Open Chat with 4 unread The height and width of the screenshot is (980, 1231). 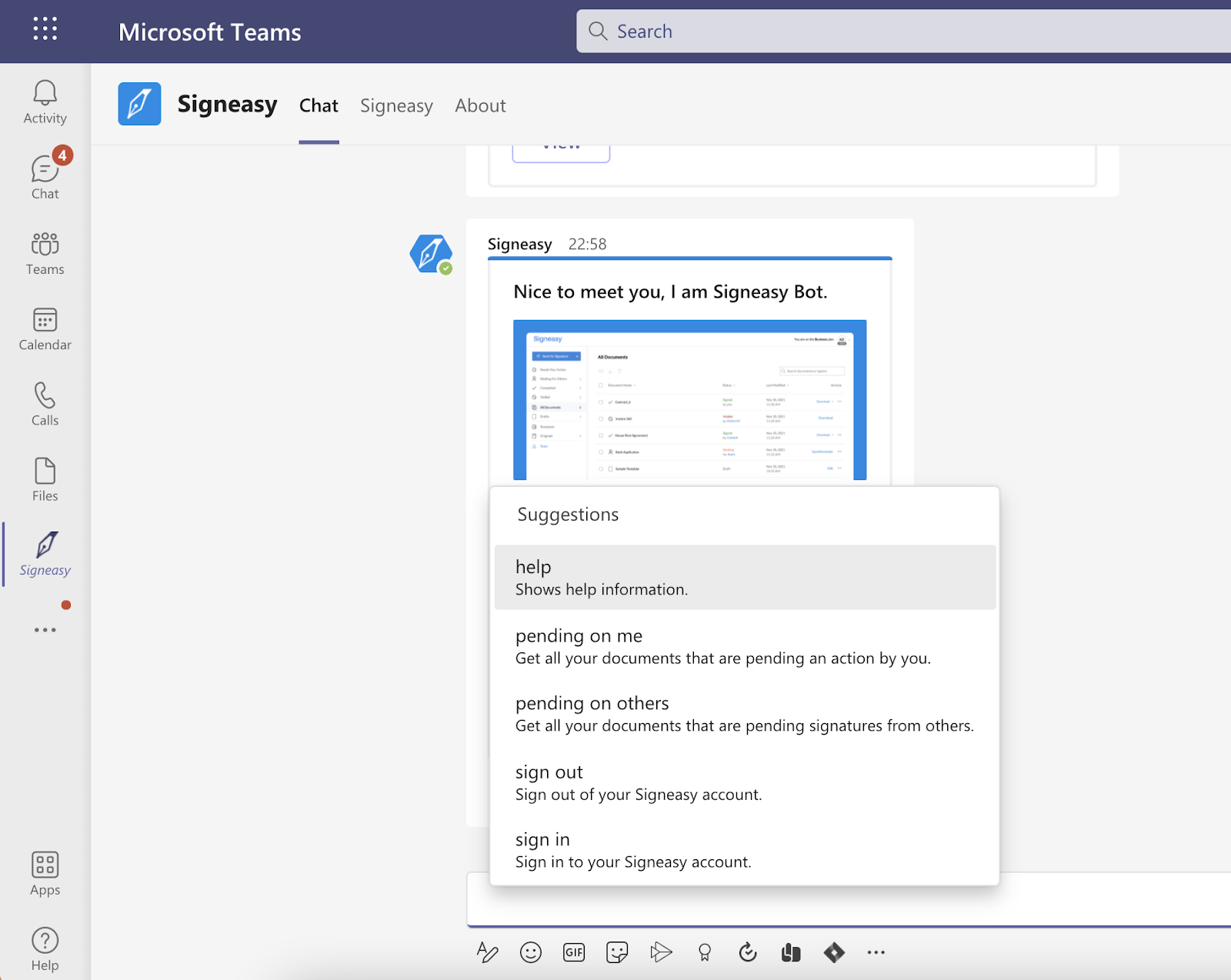[x=45, y=175]
